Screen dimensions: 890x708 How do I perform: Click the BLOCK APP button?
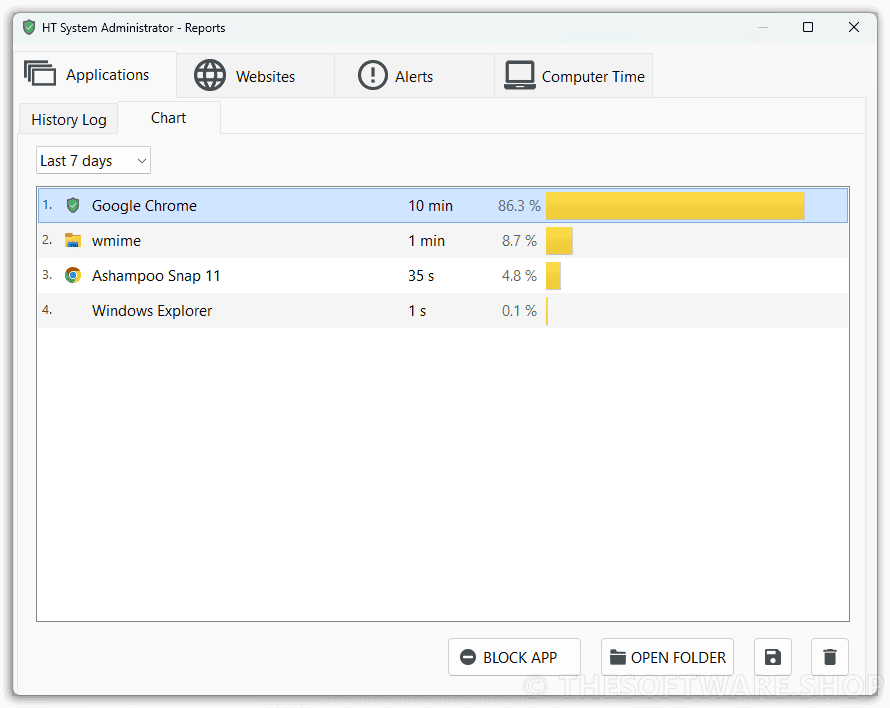pos(514,657)
